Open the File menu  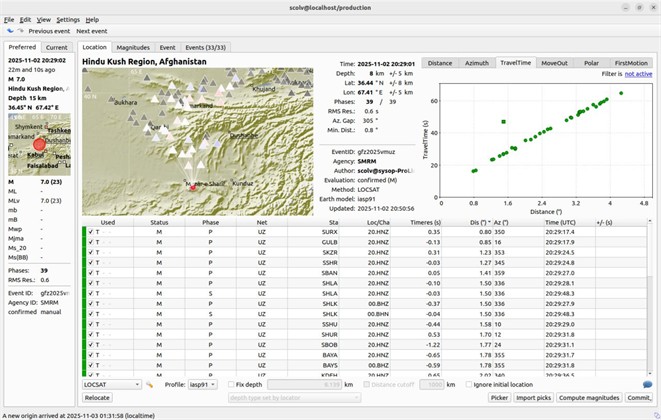click(9, 20)
